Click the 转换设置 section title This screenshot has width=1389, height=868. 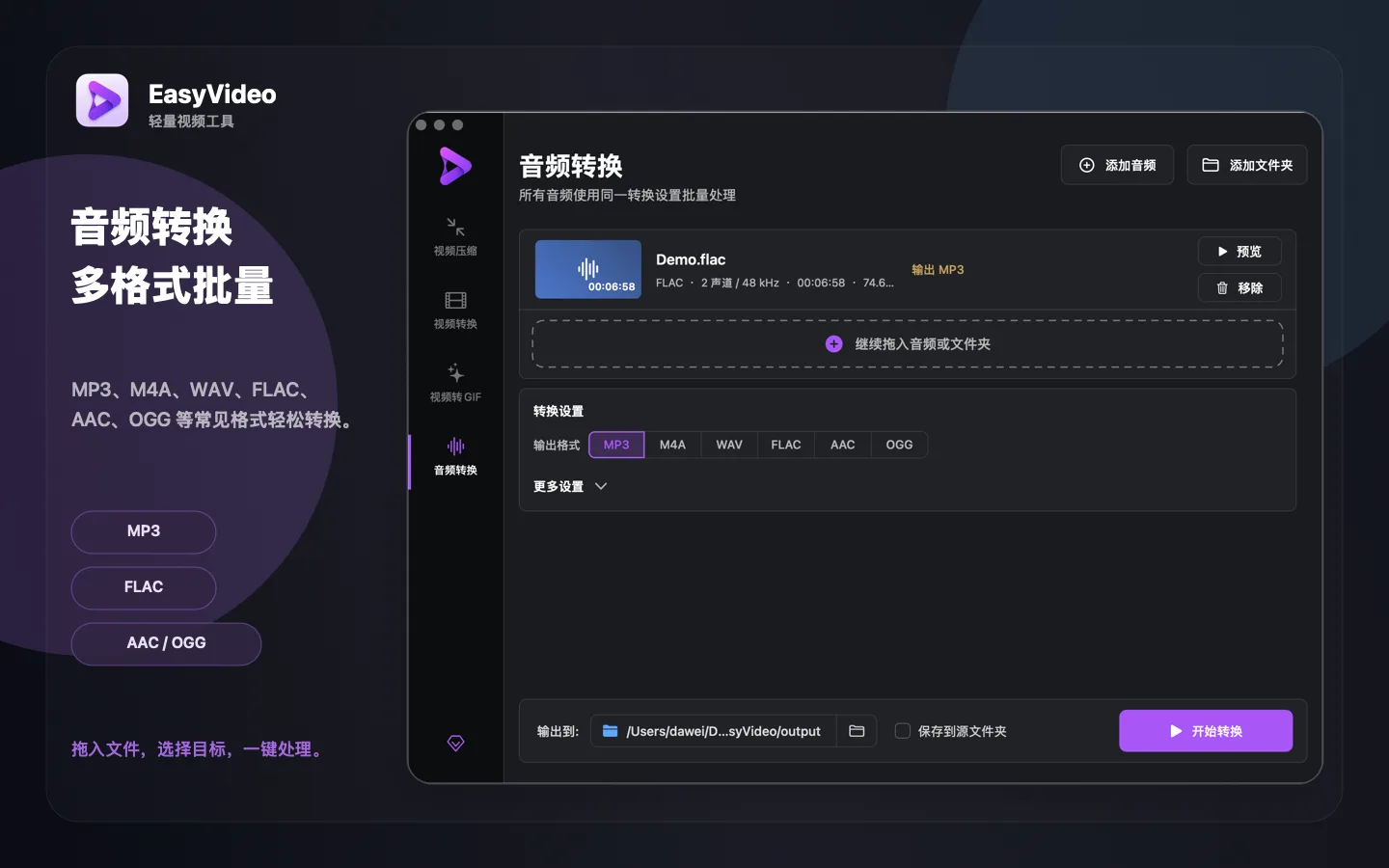pyautogui.click(x=558, y=411)
